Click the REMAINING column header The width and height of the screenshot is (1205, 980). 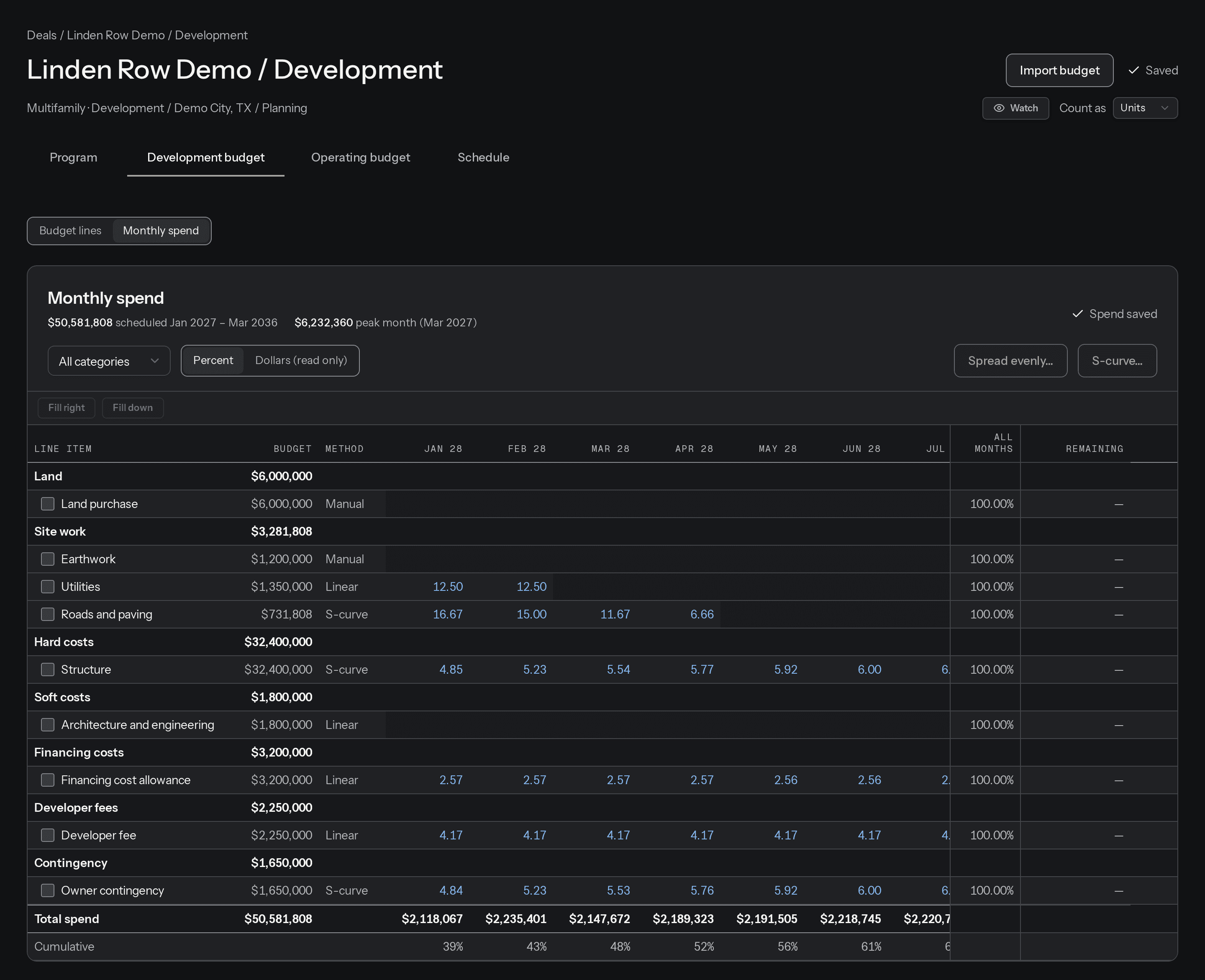1095,449
